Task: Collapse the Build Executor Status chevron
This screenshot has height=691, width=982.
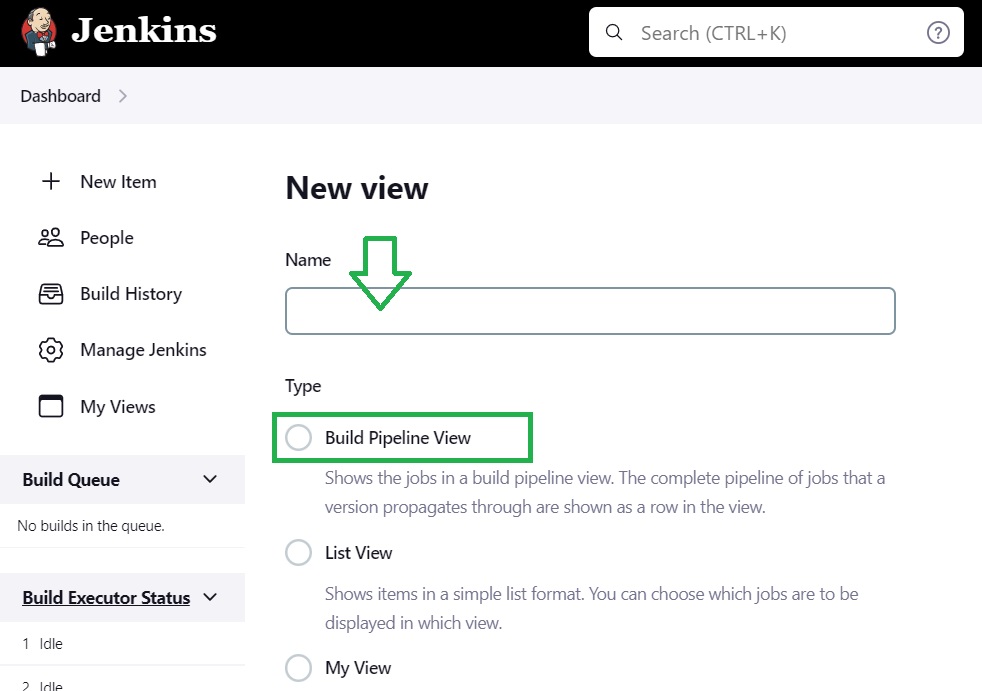Action: click(x=210, y=597)
